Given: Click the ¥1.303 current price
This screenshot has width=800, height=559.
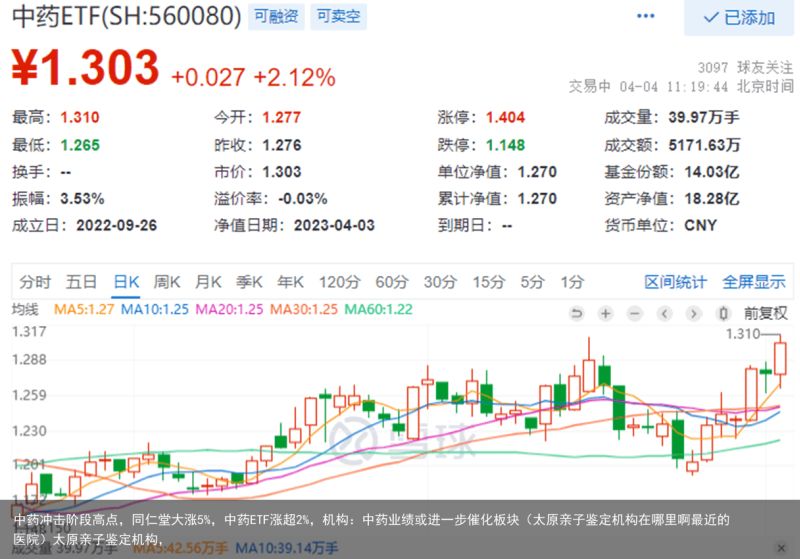Looking at the screenshot, I should [x=86, y=67].
